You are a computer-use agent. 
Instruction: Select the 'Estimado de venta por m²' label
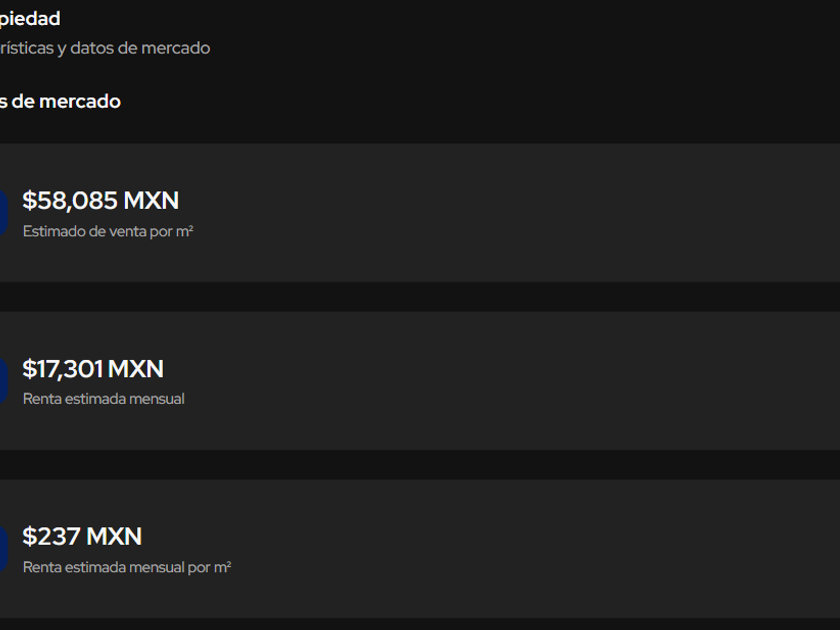[108, 231]
